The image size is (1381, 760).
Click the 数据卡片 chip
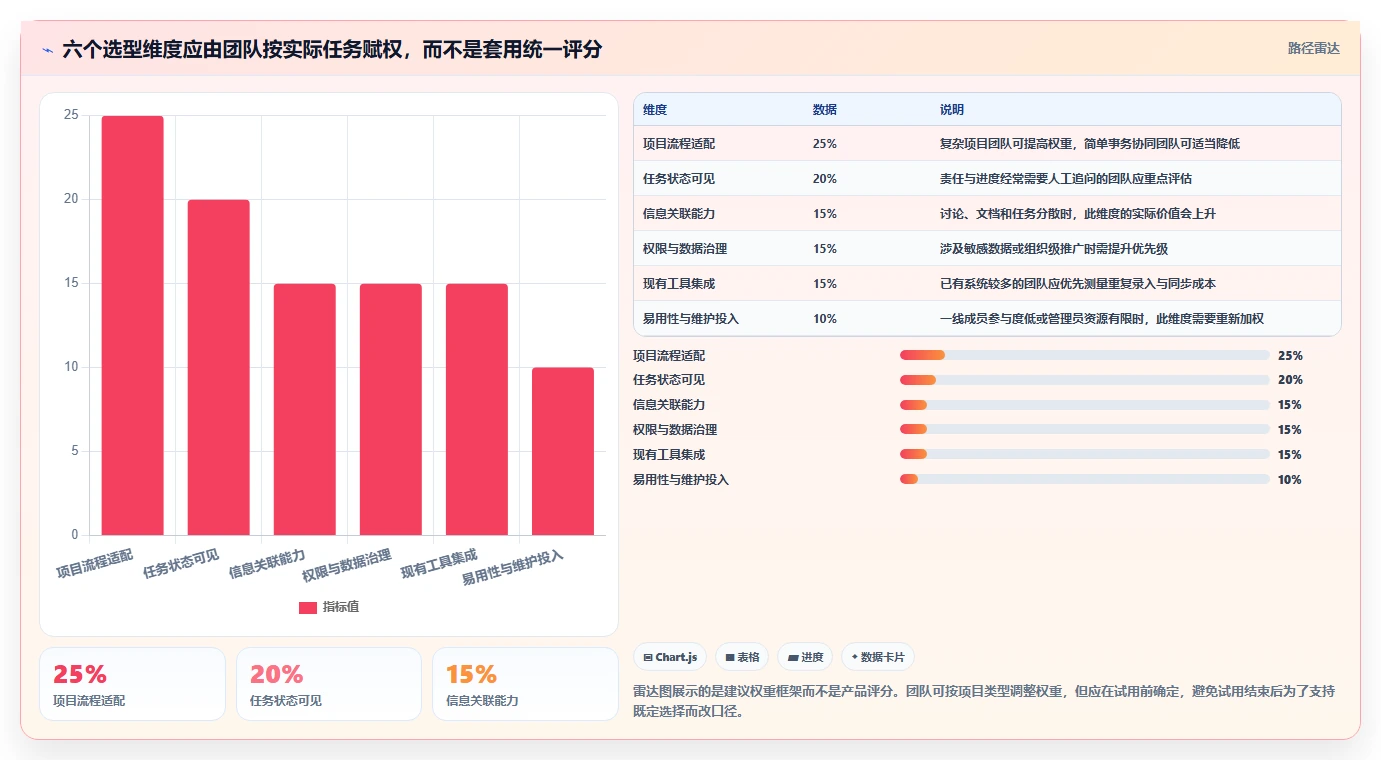pyautogui.click(x=877, y=657)
